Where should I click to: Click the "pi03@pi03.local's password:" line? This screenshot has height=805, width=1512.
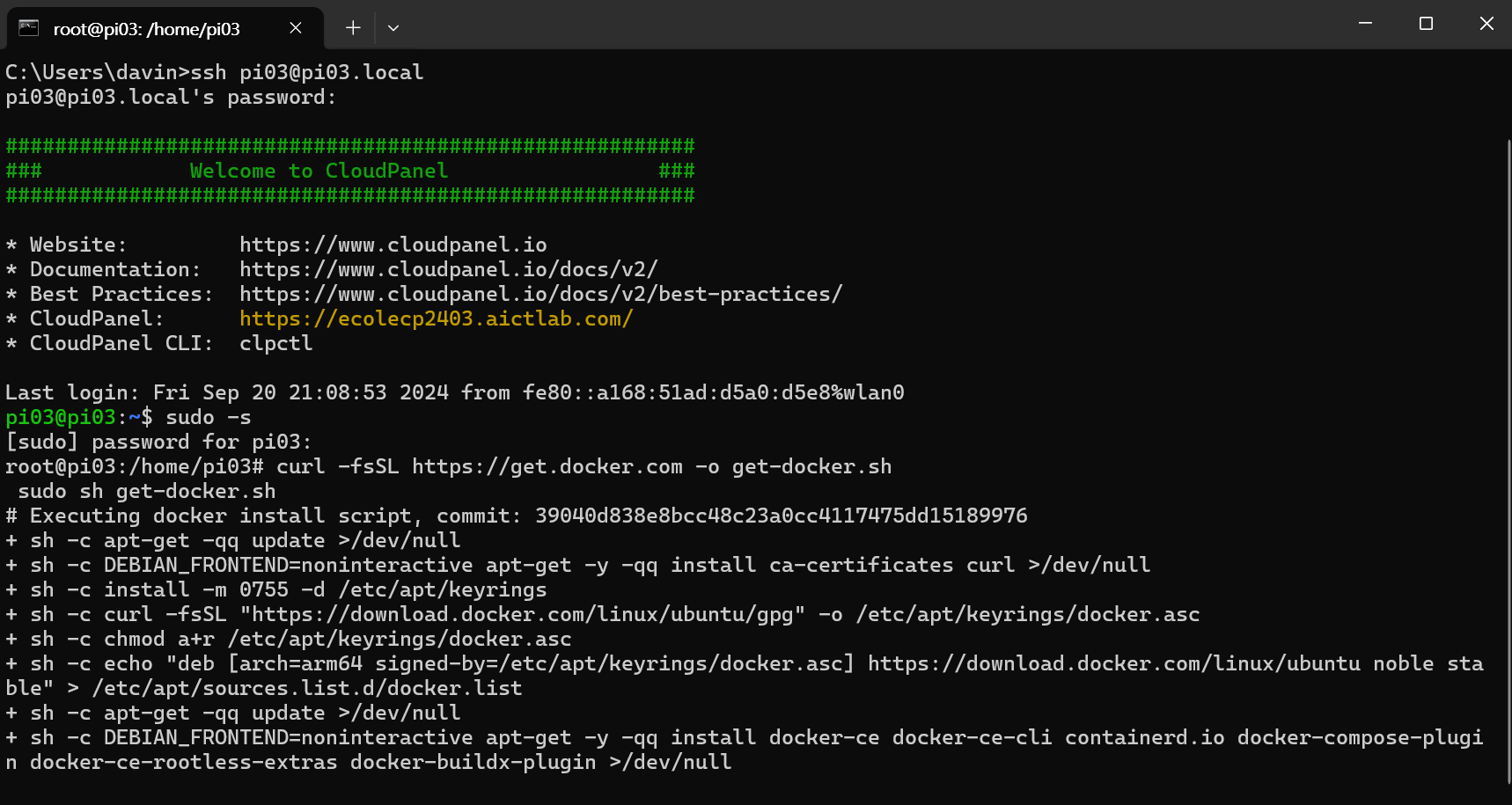[x=172, y=97]
